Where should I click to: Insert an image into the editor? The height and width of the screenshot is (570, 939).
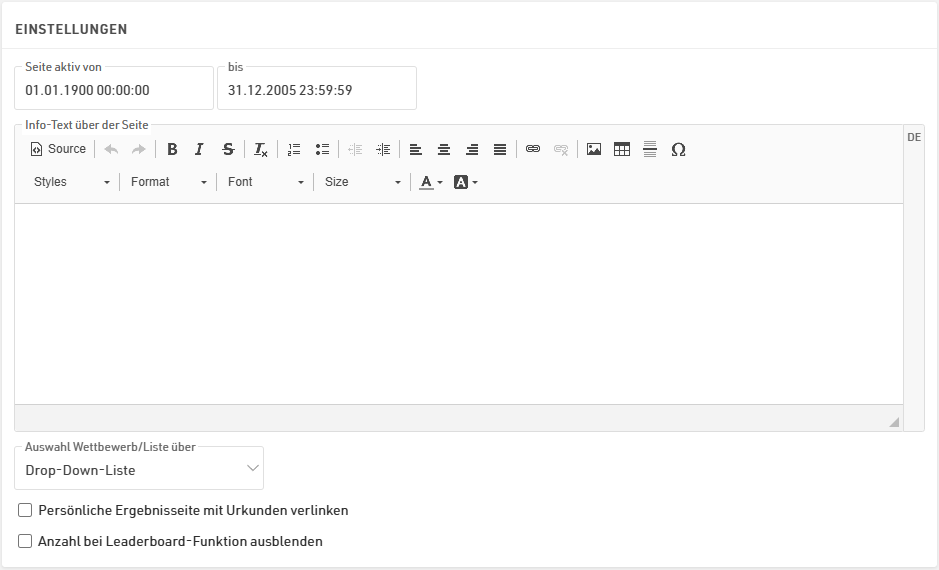click(x=594, y=149)
